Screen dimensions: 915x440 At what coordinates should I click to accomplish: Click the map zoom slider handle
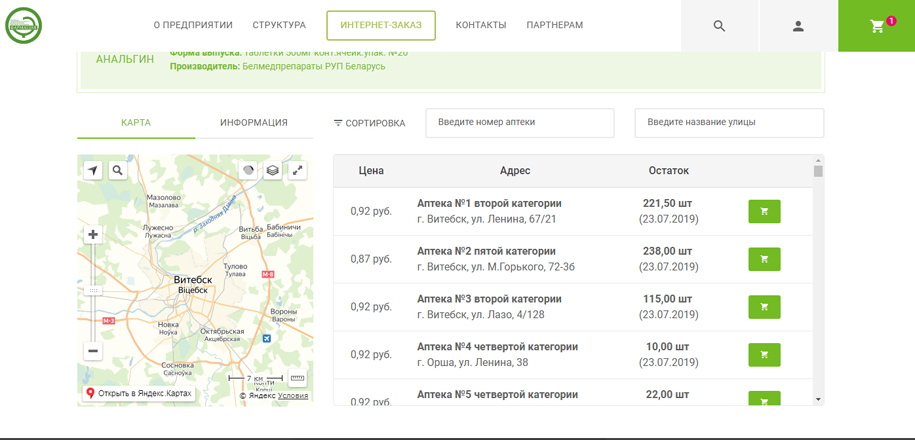[93, 291]
